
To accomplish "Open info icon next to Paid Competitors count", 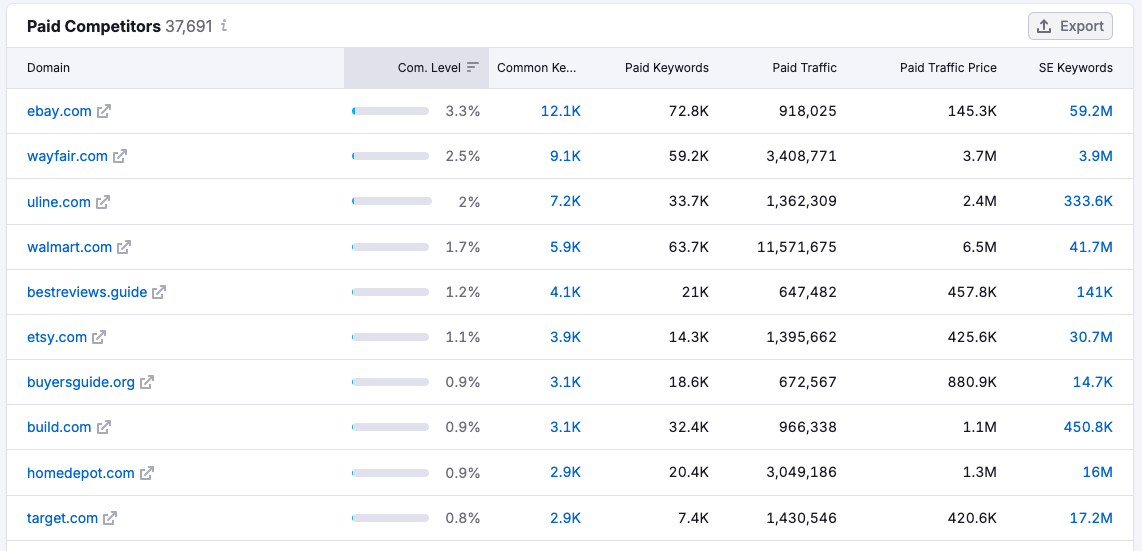I will tap(224, 26).
